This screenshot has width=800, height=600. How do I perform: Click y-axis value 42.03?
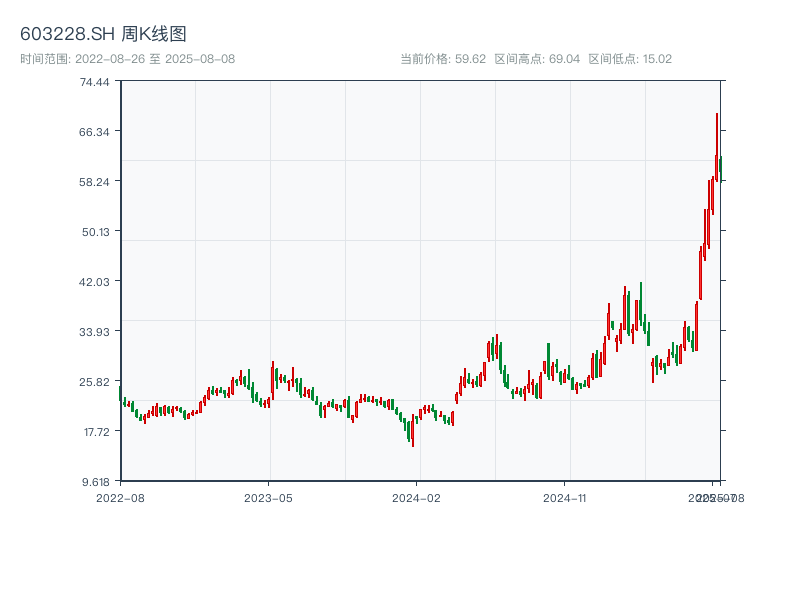pyautogui.click(x=94, y=282)
